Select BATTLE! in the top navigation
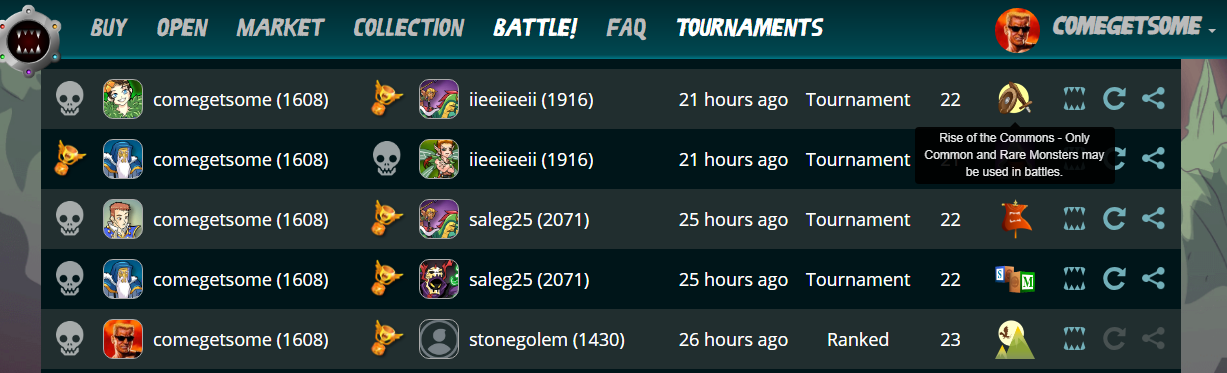 [x=535, y=27]
